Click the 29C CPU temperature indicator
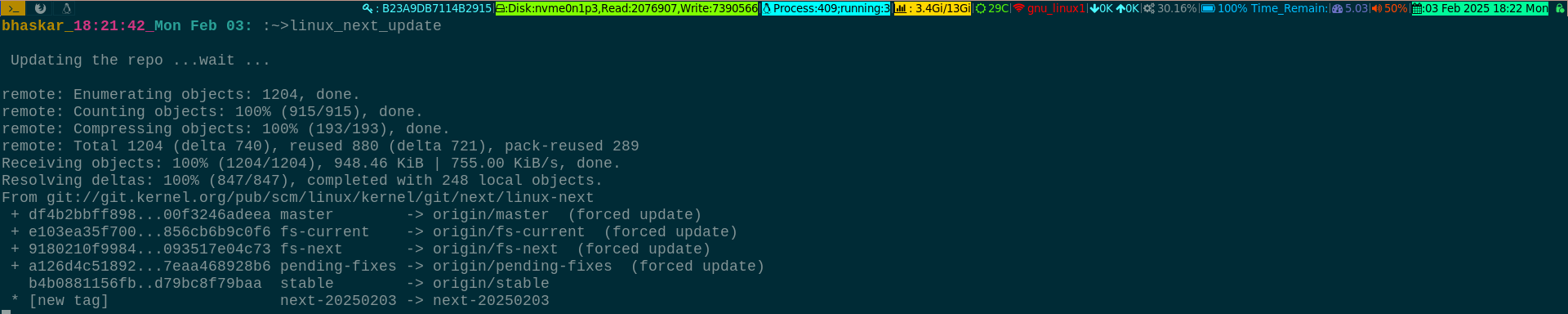Viewport: 1568px width, 314px height. click(x=992, y=8)
